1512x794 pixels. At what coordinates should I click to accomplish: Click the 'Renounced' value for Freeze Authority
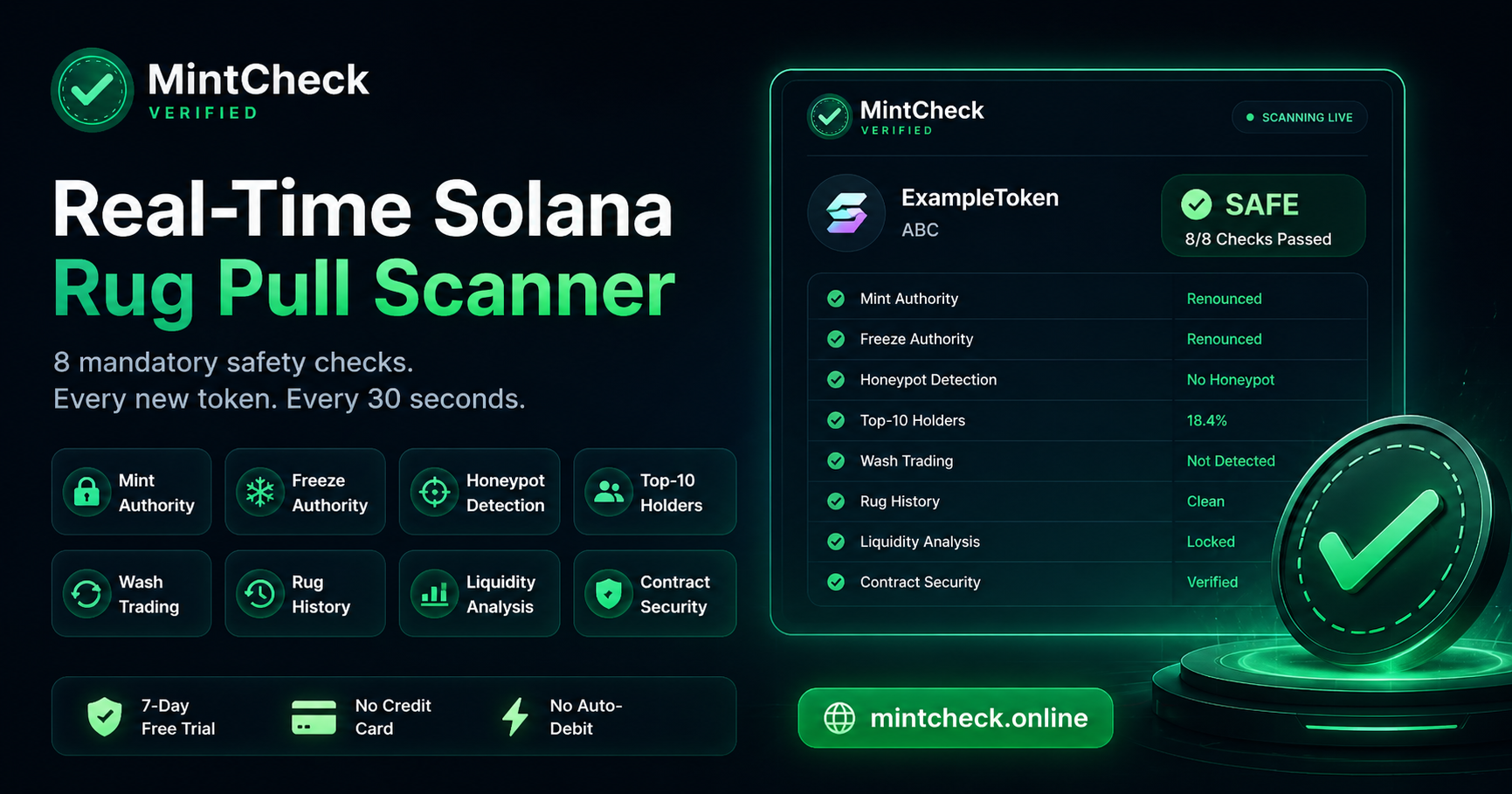point(1224,339)
